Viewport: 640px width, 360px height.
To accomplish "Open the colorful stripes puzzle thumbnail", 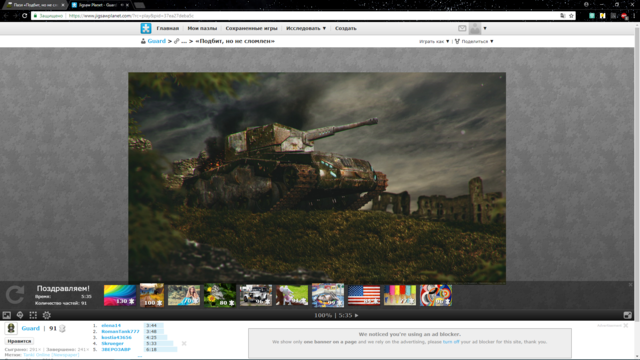I will [x=400, y=295].
